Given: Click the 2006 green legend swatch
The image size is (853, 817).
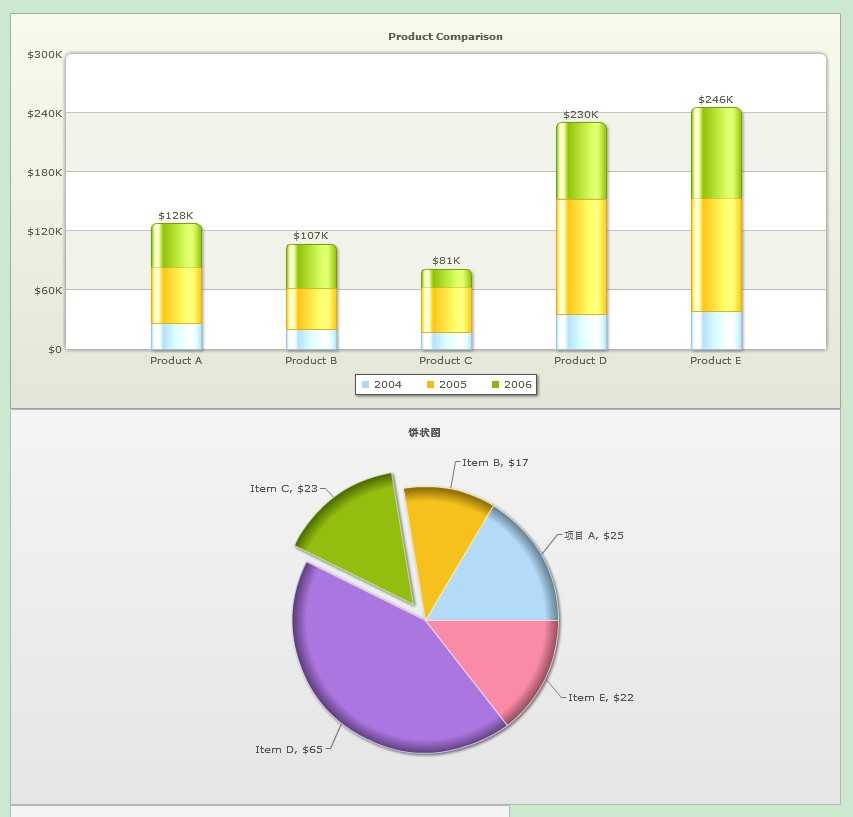Looking at the screenshot, I should pos(495,385).
